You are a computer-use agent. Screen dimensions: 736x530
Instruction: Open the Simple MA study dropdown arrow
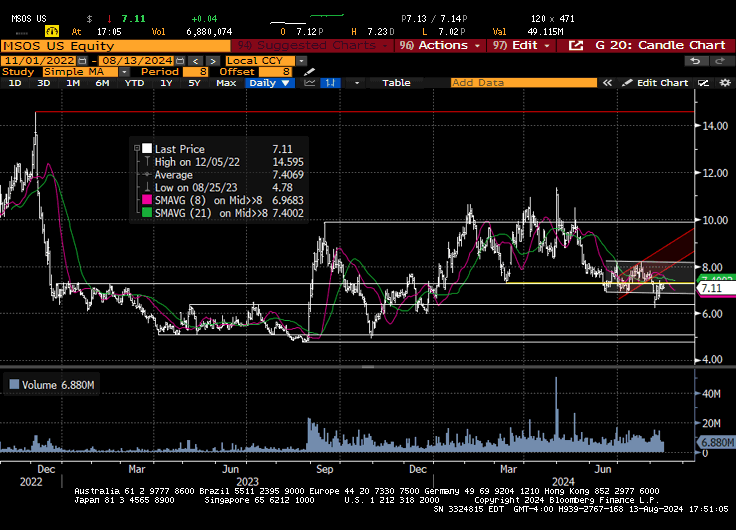point(124,72)
